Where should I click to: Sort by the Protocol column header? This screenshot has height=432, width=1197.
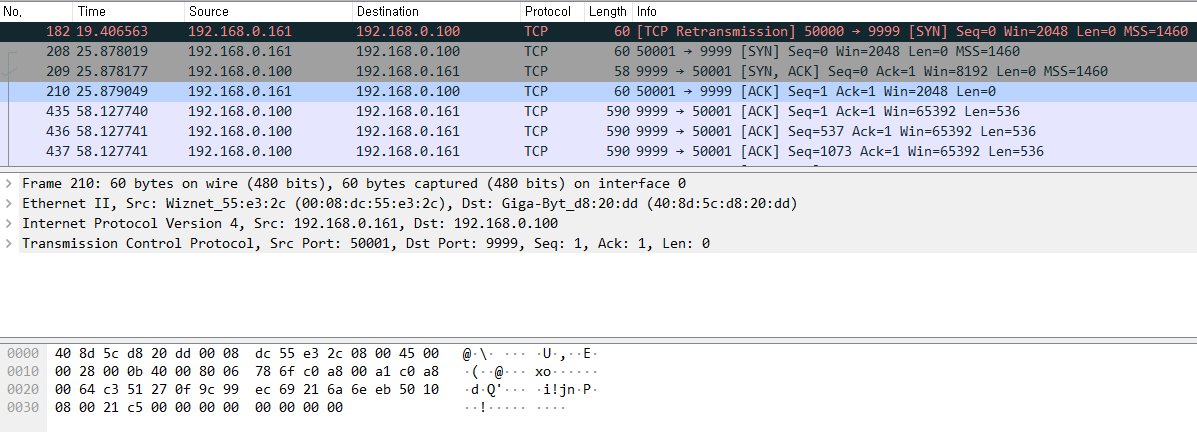553,11
